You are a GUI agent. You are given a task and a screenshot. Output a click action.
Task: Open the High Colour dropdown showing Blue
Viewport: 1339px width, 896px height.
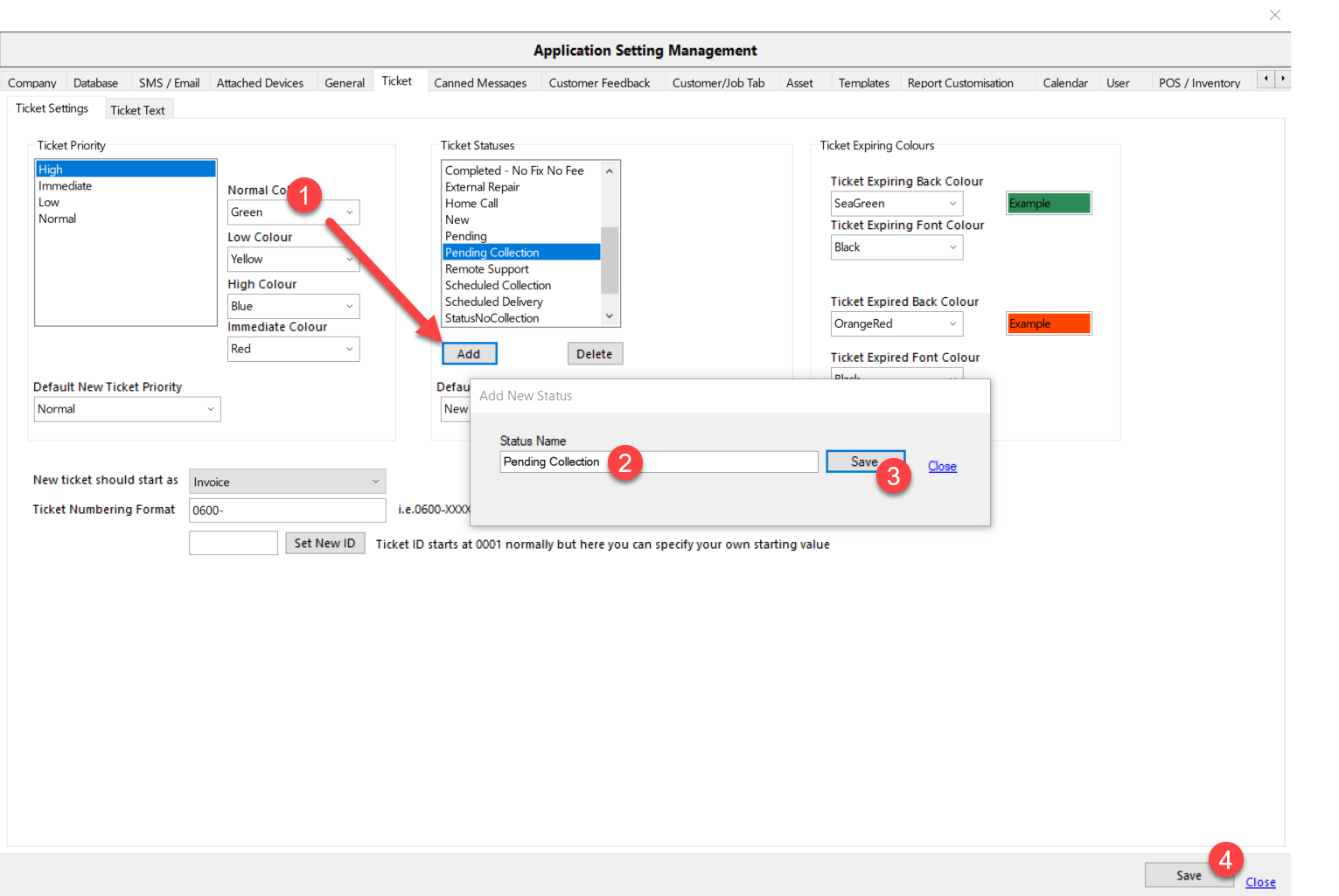tap(294, 307)
